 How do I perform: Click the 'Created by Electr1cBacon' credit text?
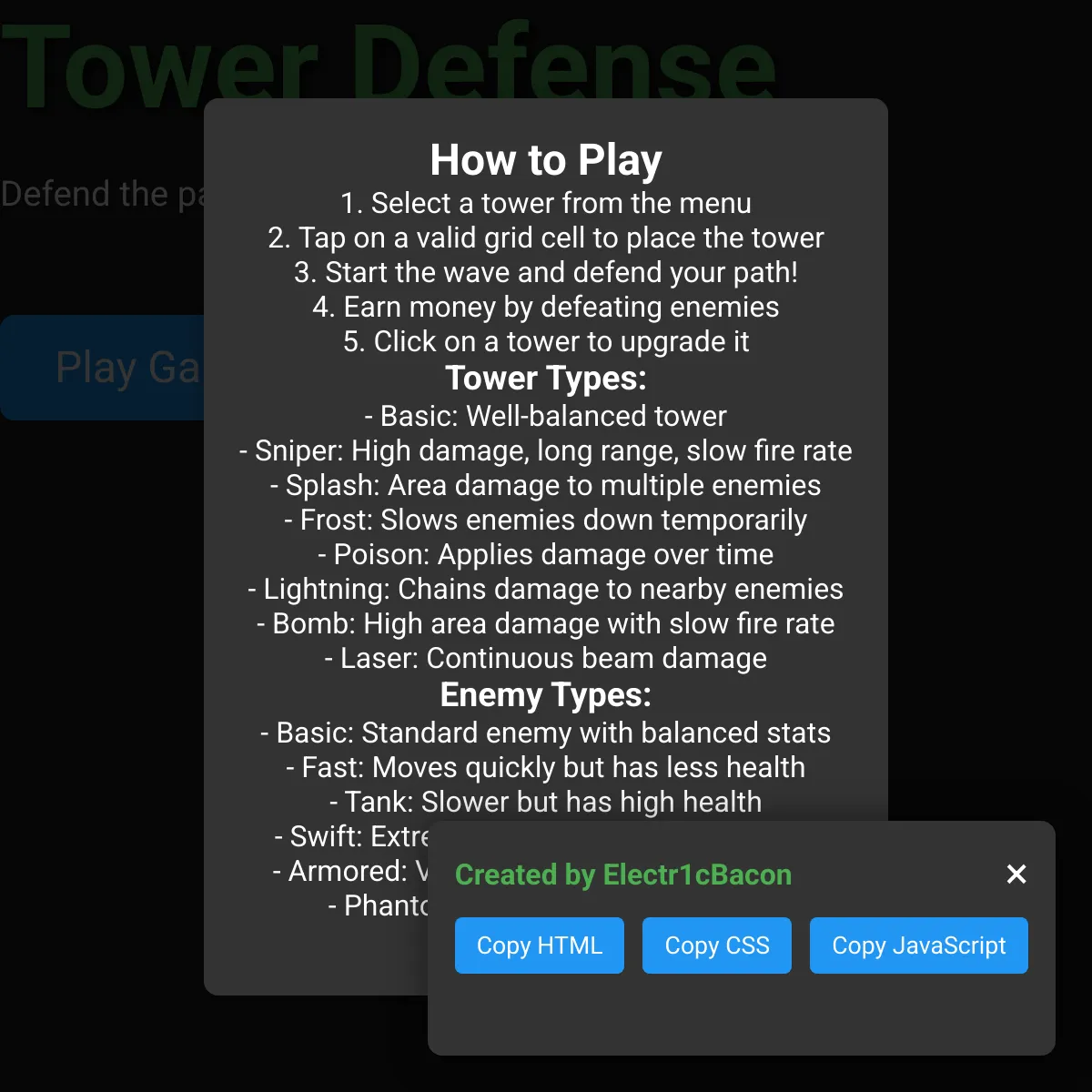[x=622, y=875]
